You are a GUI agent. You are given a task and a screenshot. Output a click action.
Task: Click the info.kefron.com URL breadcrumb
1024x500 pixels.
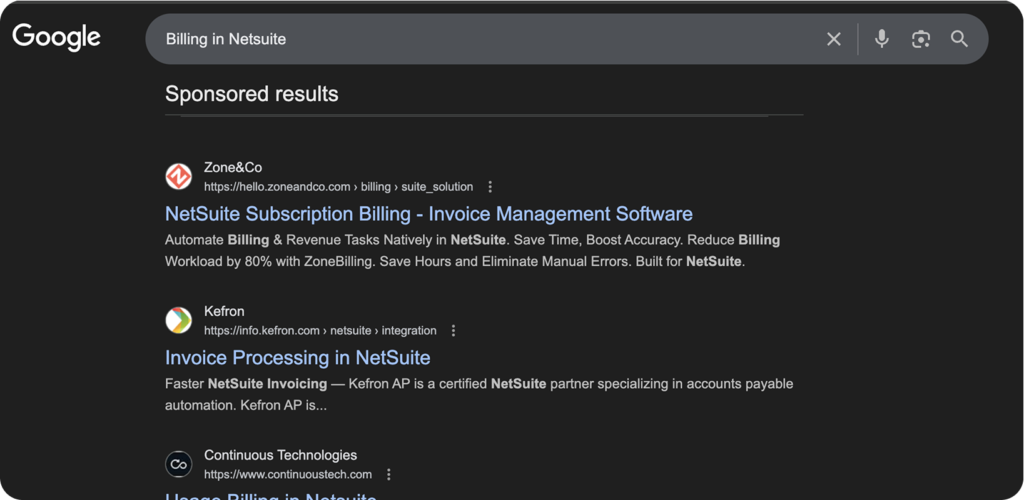(x=320, y=330)
